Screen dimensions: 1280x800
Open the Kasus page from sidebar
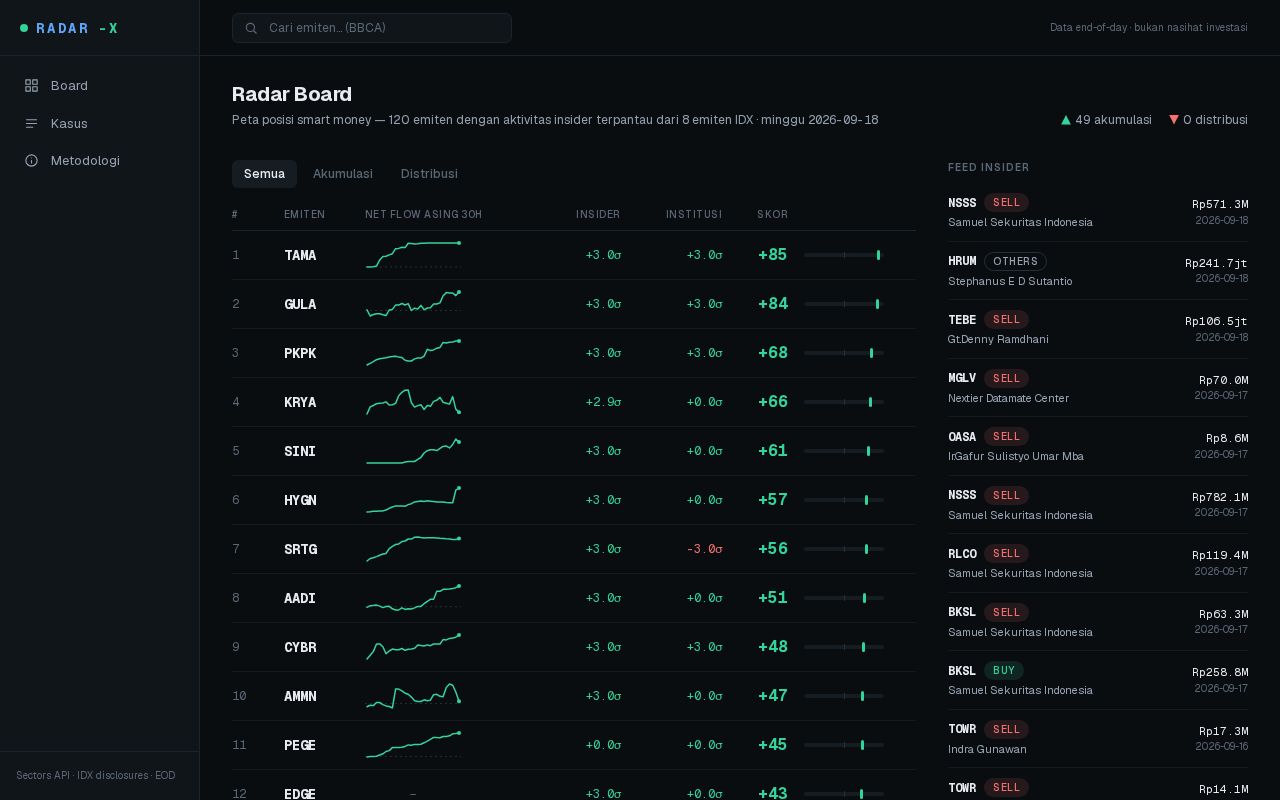69,124
